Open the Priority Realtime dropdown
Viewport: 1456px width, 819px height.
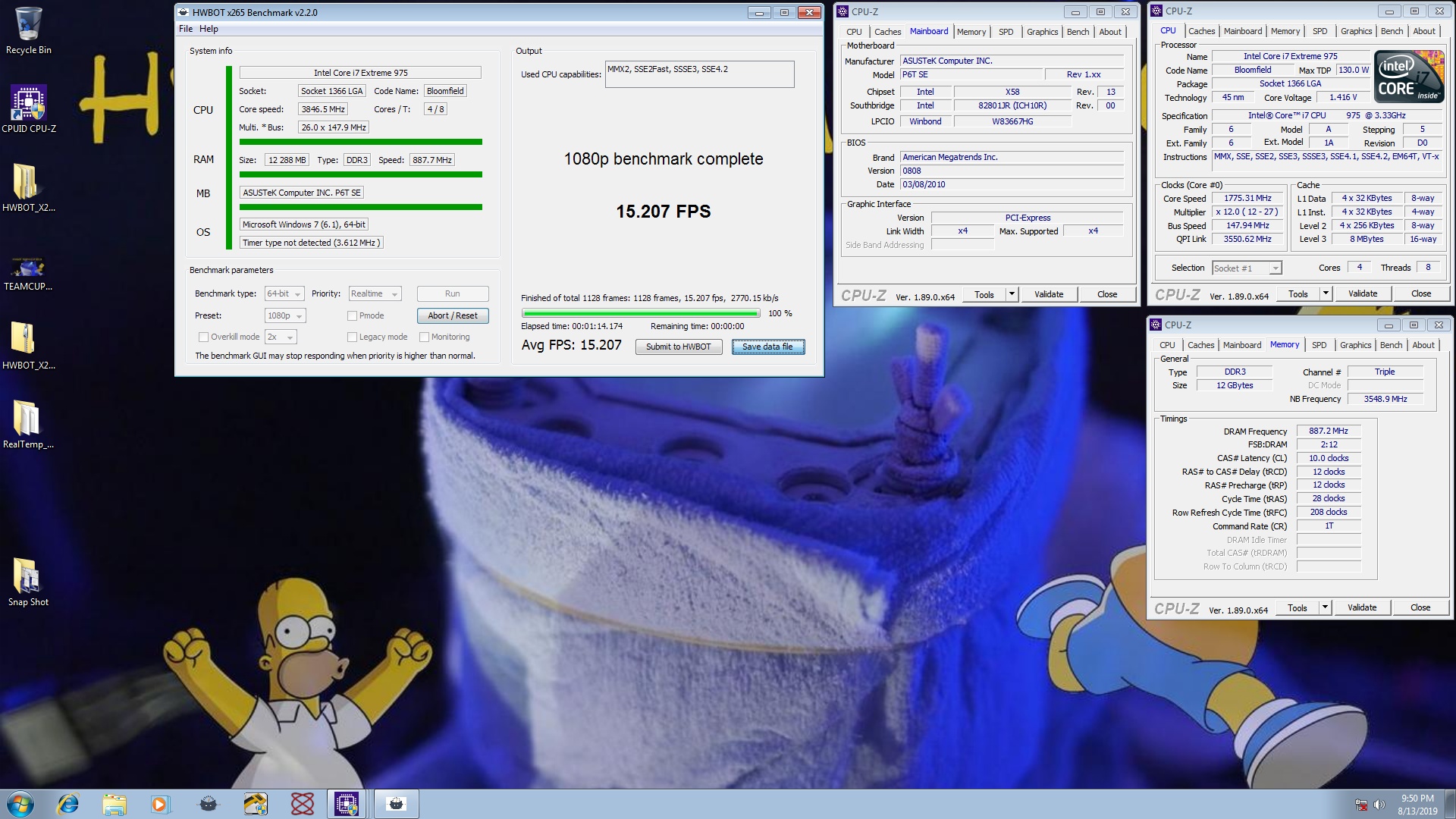[375, 293]
